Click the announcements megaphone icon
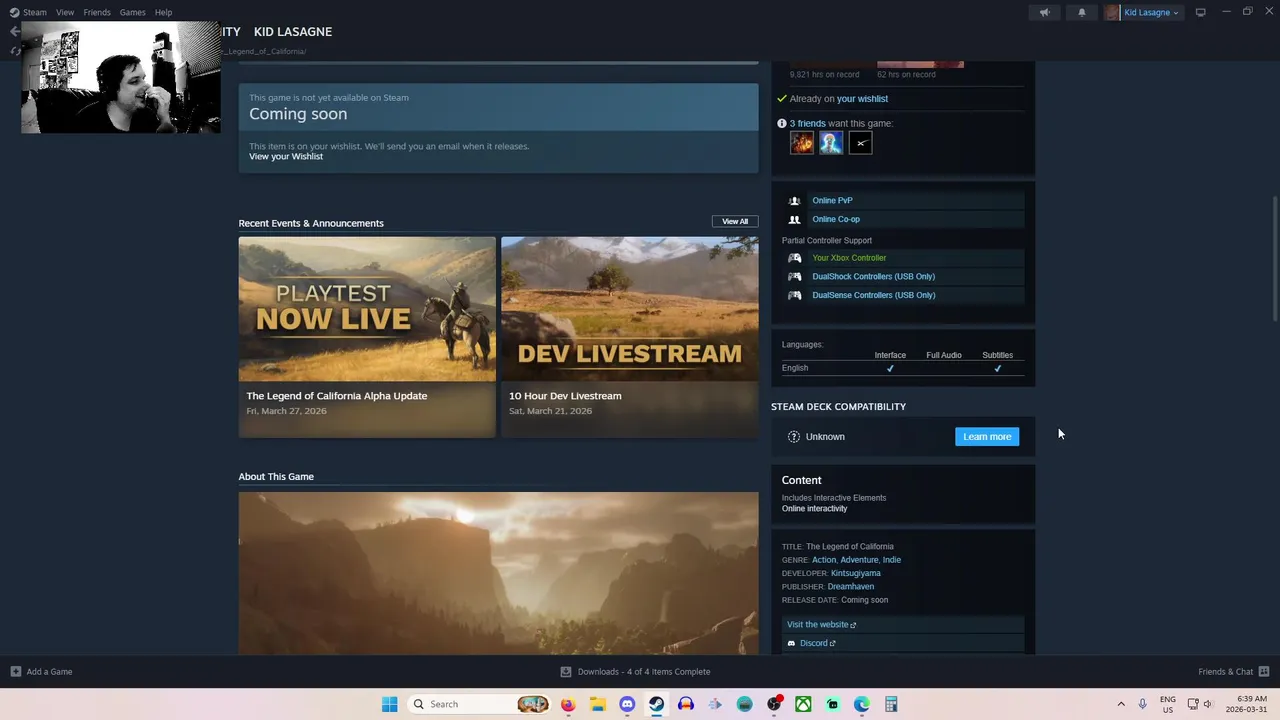 click(x=1044, y=12)
